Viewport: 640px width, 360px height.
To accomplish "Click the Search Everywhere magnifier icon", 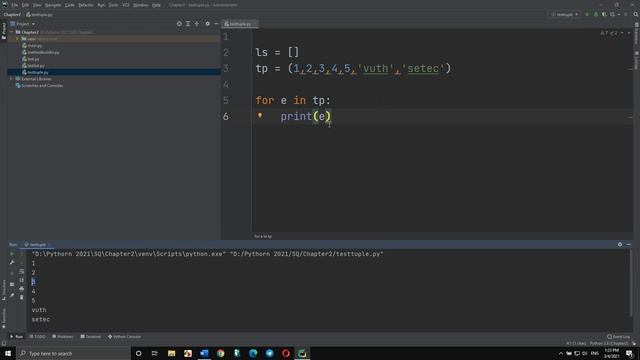I will point(636,15).
